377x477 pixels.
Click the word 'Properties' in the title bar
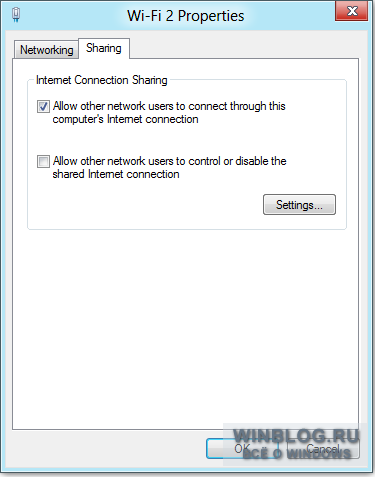pos(211,16)
